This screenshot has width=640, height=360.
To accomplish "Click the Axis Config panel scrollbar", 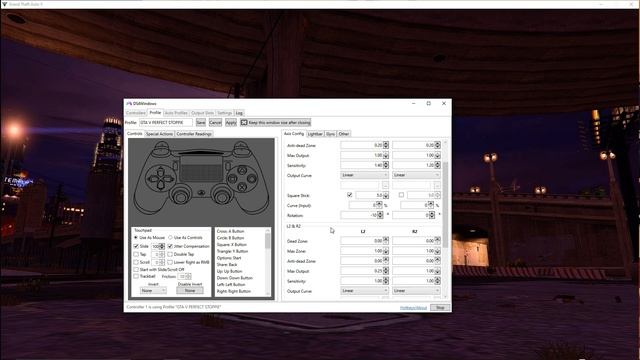I will coord(445,204).
